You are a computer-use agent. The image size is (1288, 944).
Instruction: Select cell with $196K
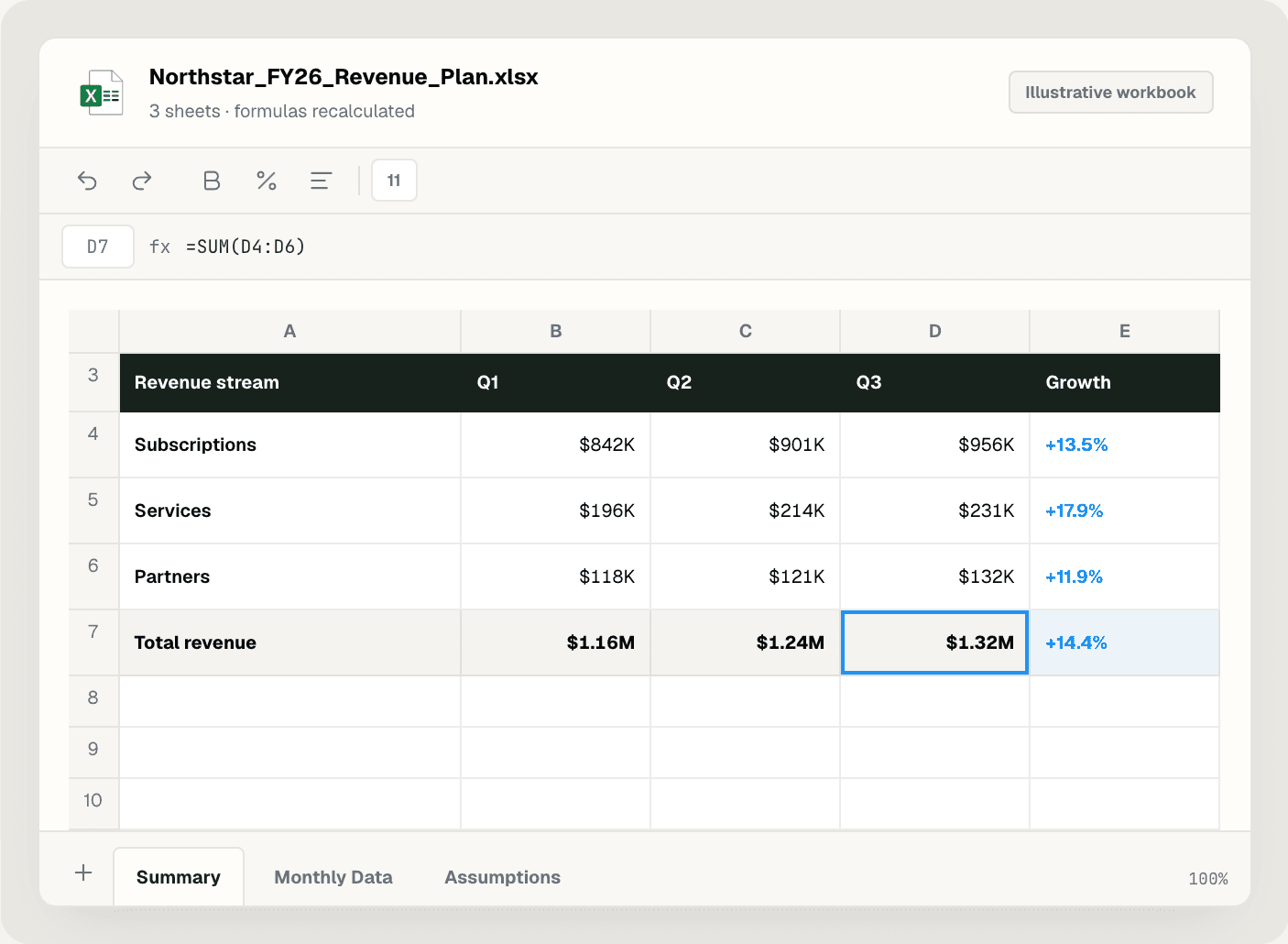pyautogui.click(x=556, y=510)
